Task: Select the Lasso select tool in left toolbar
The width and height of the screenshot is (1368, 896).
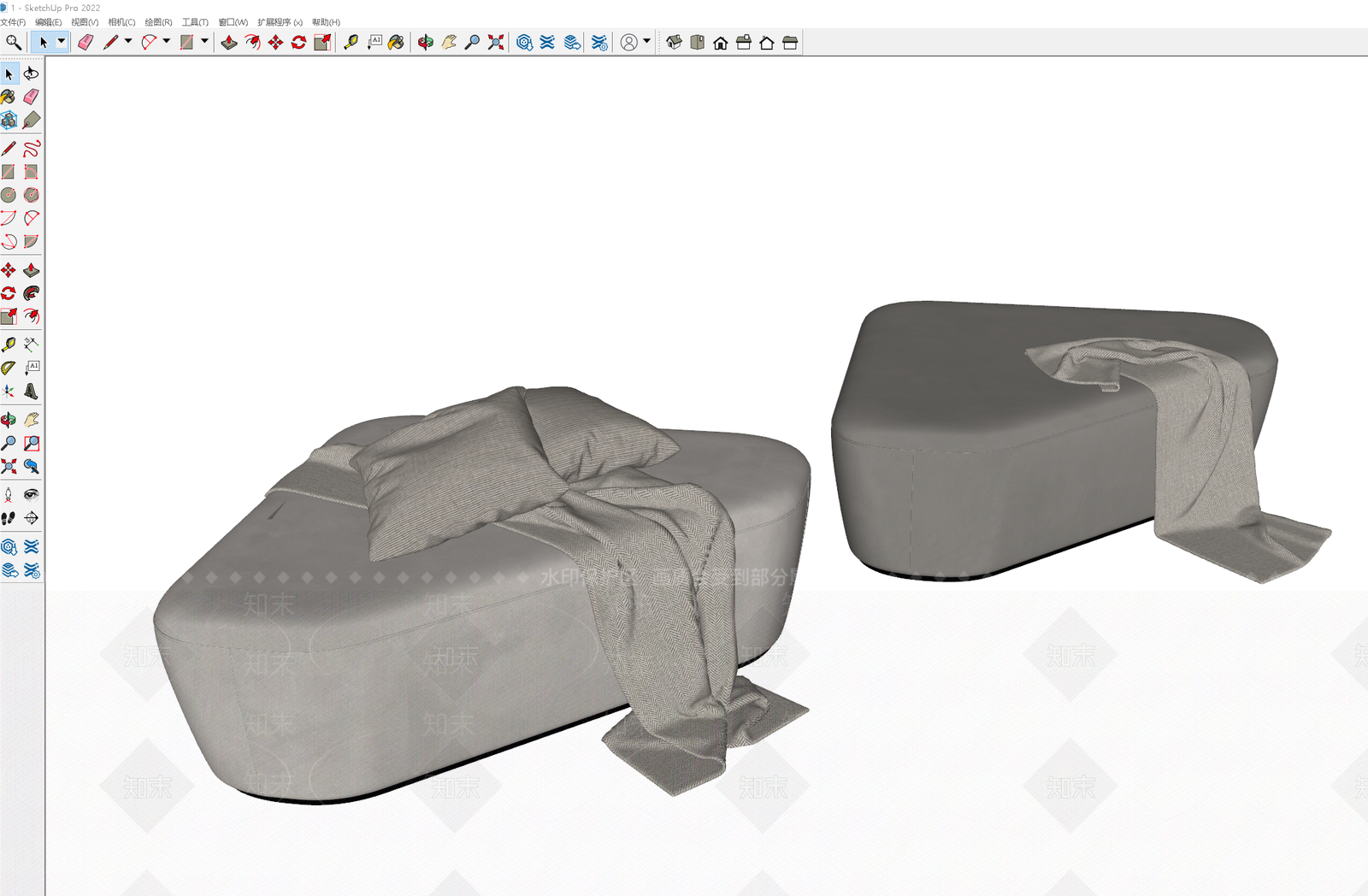Action: coord(32,74)
